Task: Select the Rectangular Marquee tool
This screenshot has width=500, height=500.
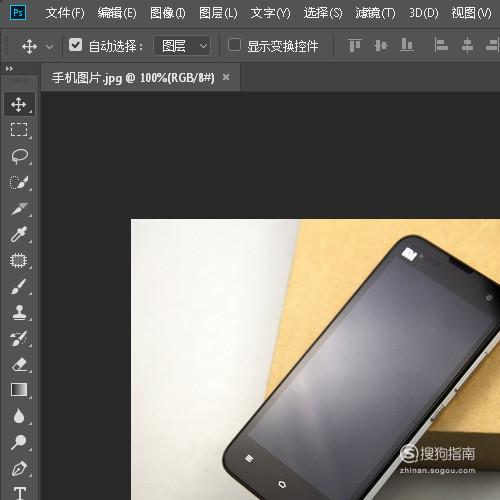Action: pyautogui.click(x=19, y=130)
